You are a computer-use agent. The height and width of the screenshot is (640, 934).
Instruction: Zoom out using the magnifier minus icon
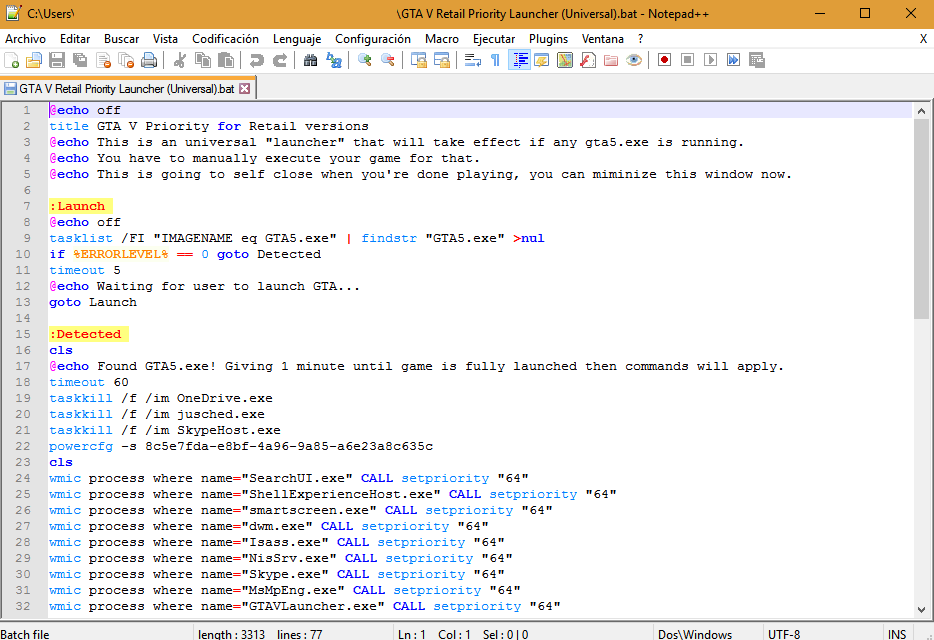(x=388, y=60)
